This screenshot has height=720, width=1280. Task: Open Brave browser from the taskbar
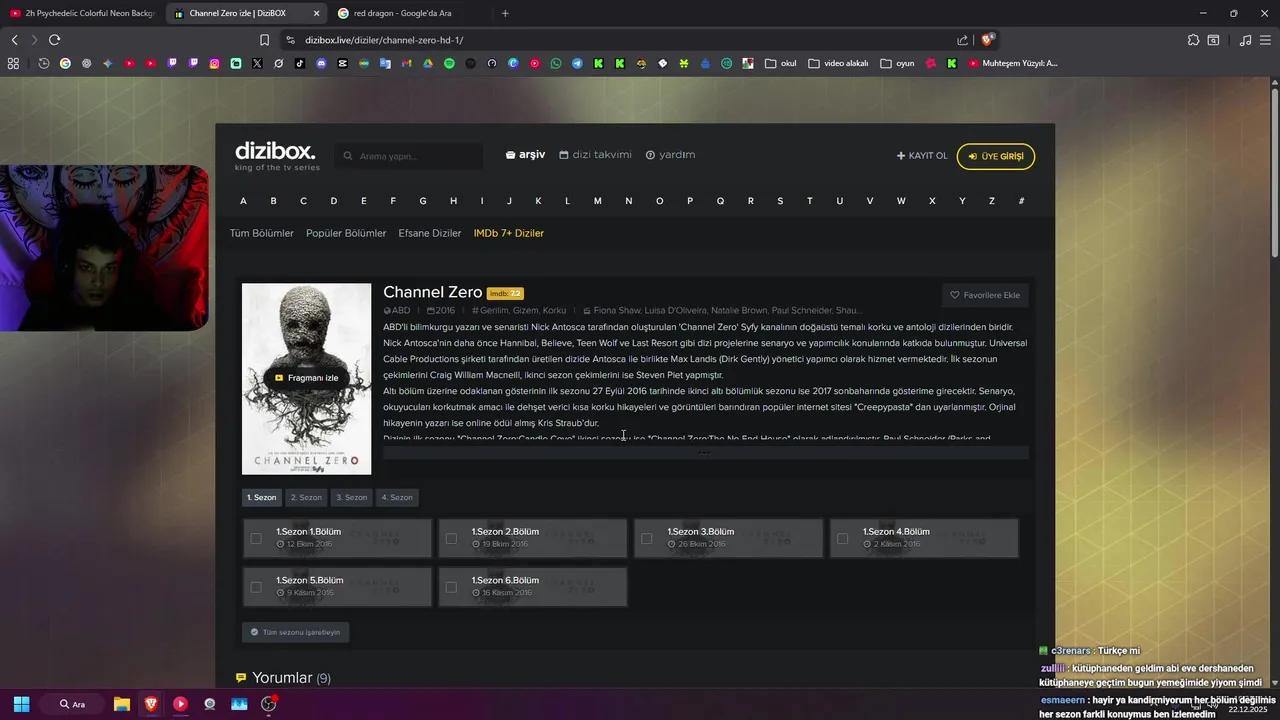tap(151, 704)
